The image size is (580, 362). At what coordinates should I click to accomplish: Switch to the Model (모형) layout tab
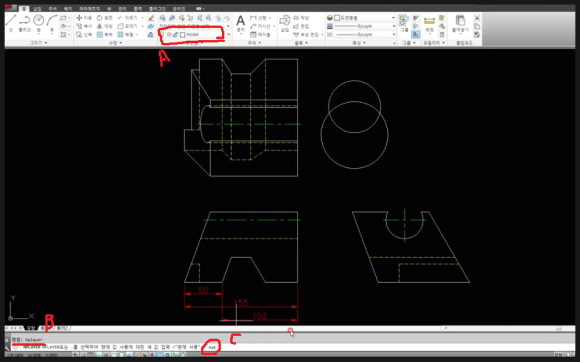[31, 328]
